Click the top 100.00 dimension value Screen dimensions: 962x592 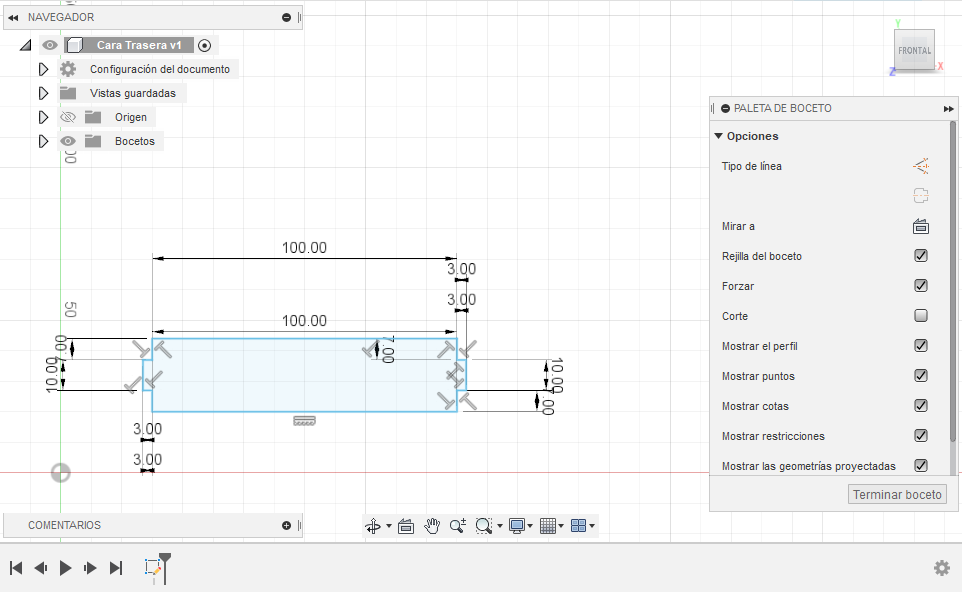tap(304, 248)
